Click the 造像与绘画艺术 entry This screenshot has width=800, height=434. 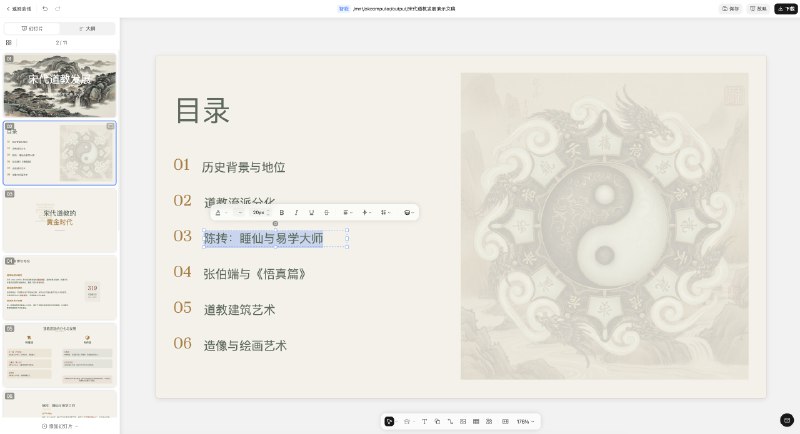pyautogui.click(x=245, y=345)
